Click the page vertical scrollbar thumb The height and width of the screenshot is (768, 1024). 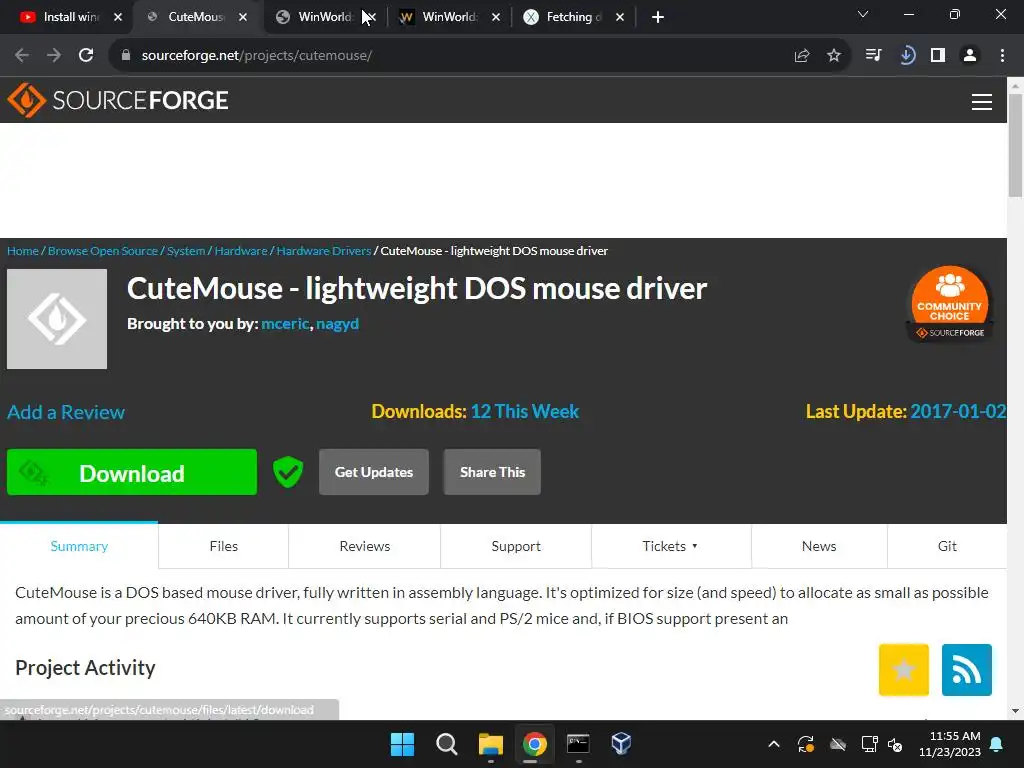pos(1016,145)
